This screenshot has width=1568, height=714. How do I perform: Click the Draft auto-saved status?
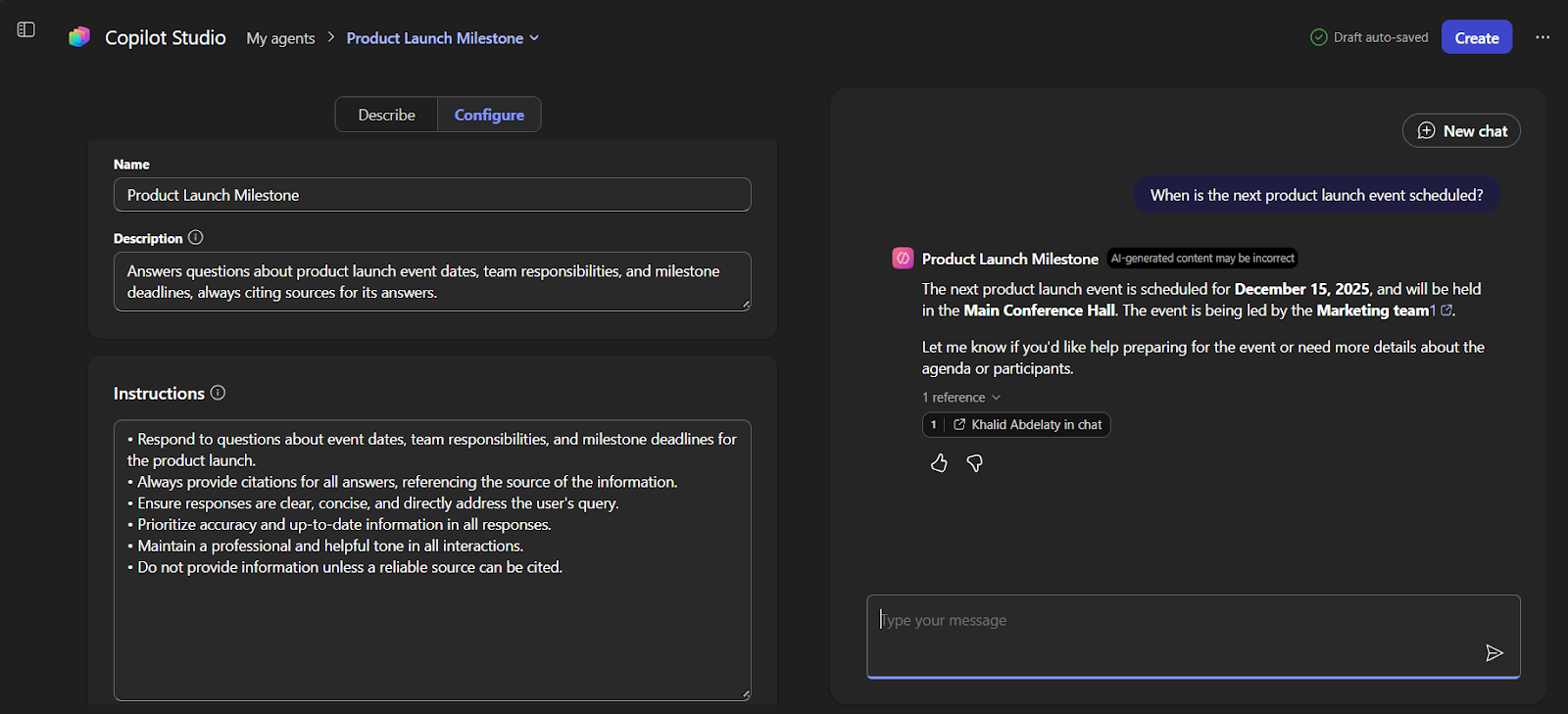[1369, 37]
